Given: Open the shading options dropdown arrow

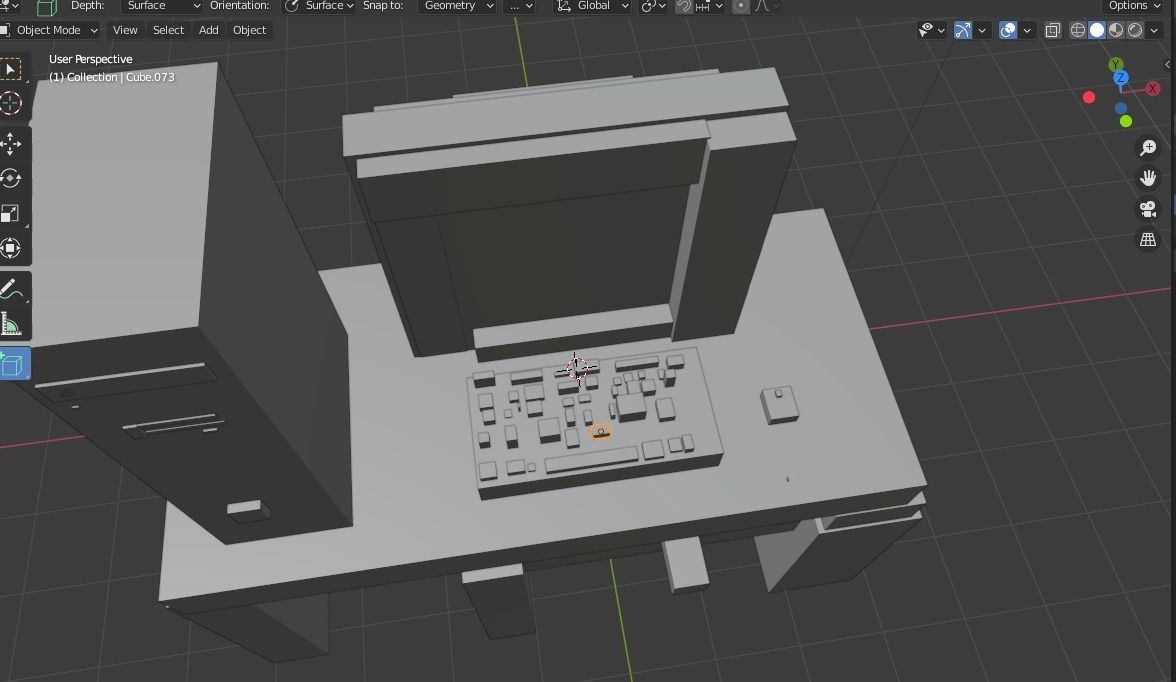Looking at the screenshot, I should pyautogui.click(x=1154, y=30).
